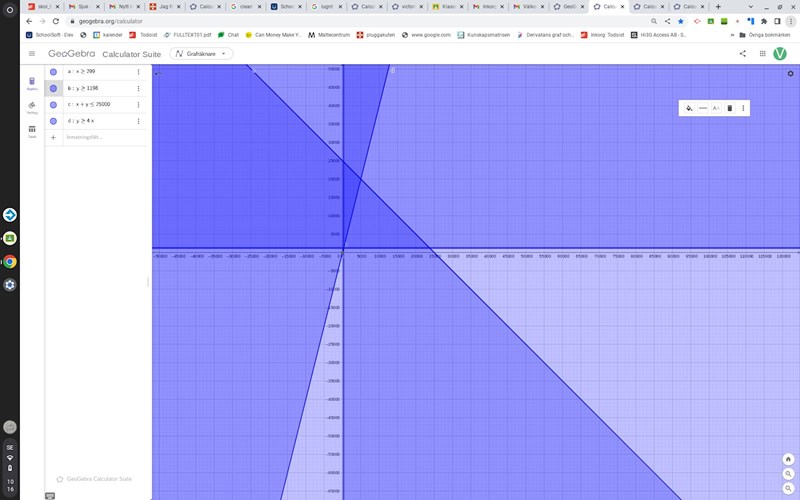The image size is (800, 500).
Task: Open more options for inequality b
Action: tap(138, 88)
